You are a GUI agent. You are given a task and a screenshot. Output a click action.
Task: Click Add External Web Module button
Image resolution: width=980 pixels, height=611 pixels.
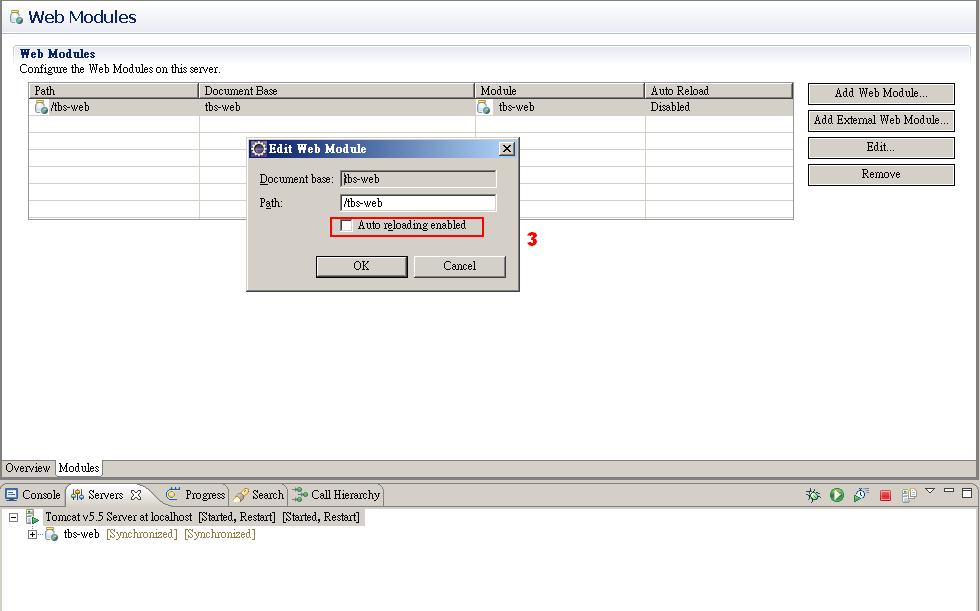pyautogui.click(x=881, y=121)
